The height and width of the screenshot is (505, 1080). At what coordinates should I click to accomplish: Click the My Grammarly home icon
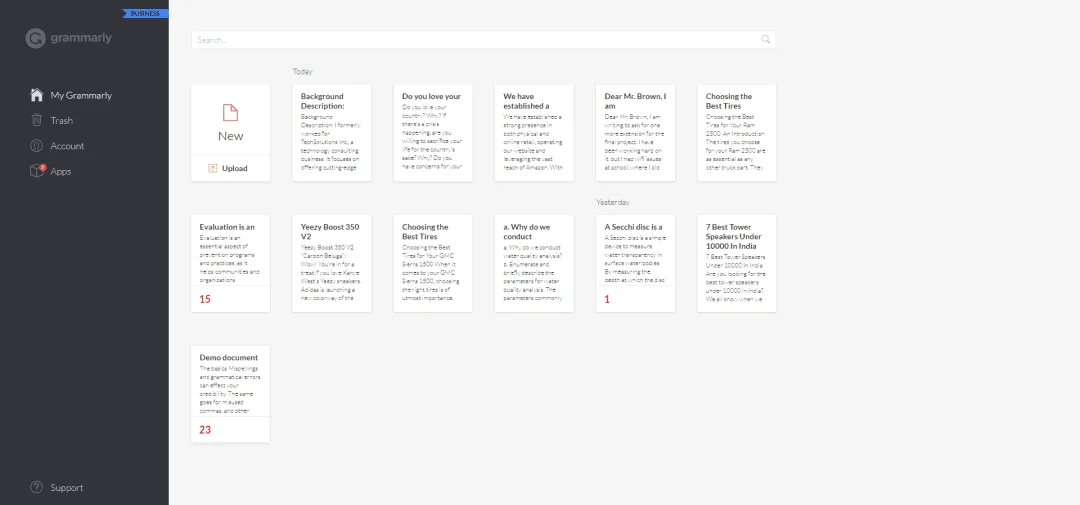[x=37, y=95]
